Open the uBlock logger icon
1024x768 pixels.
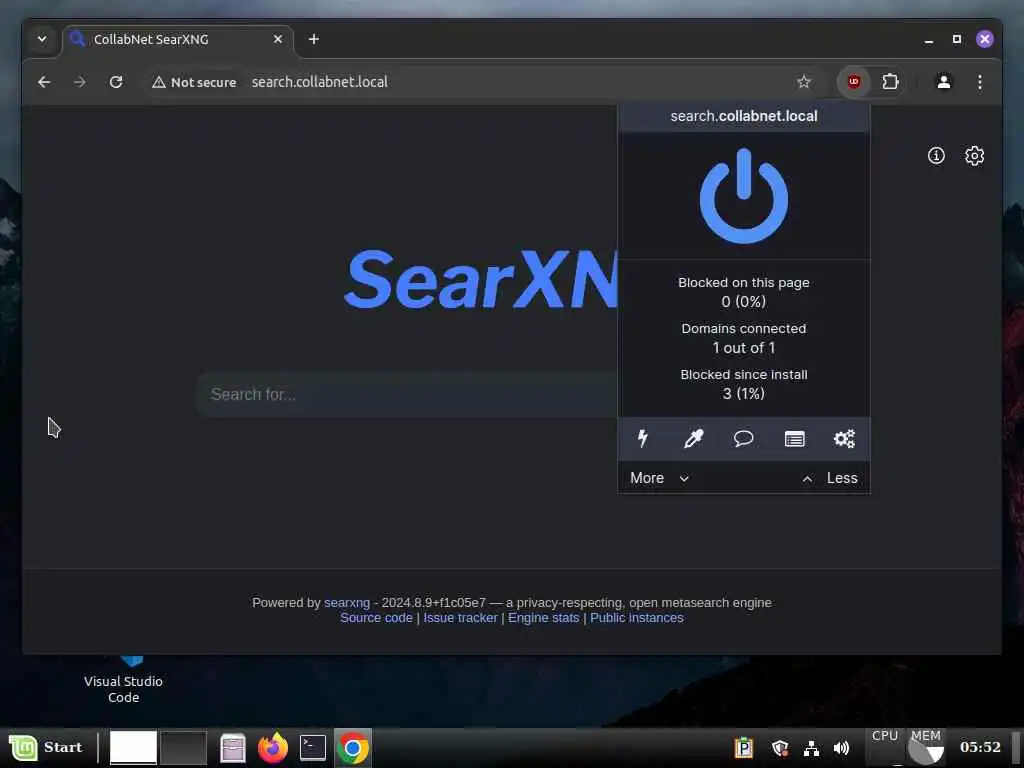tap(794, 438)
